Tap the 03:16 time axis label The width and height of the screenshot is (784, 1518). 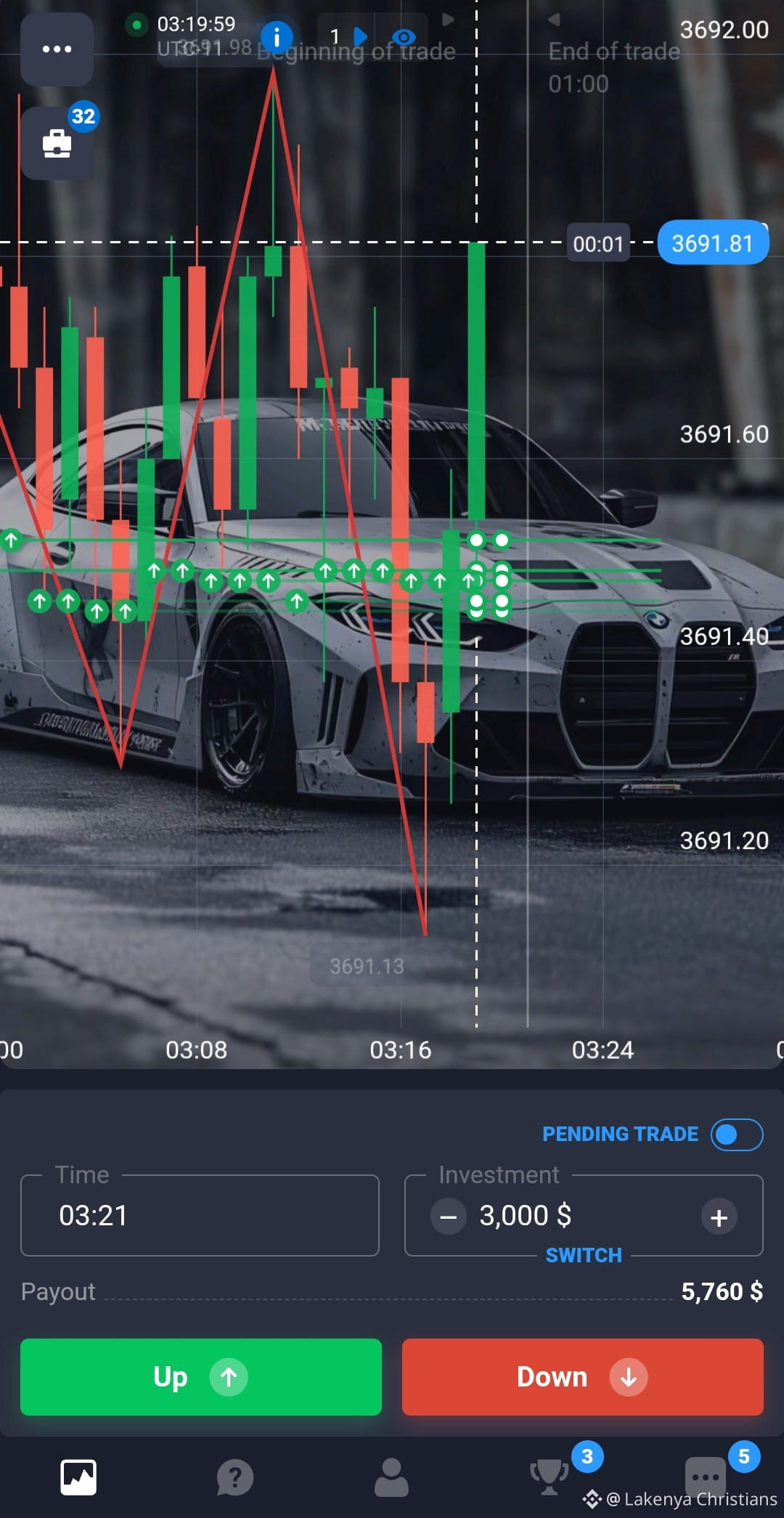[x=401, y=1050]
